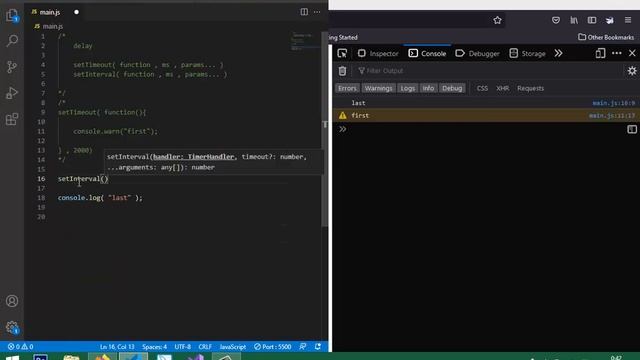The height and width of the screenshot is (360, 640).
Task: Switch to VS Code in the taskbar
Action: tap(133, 357)
